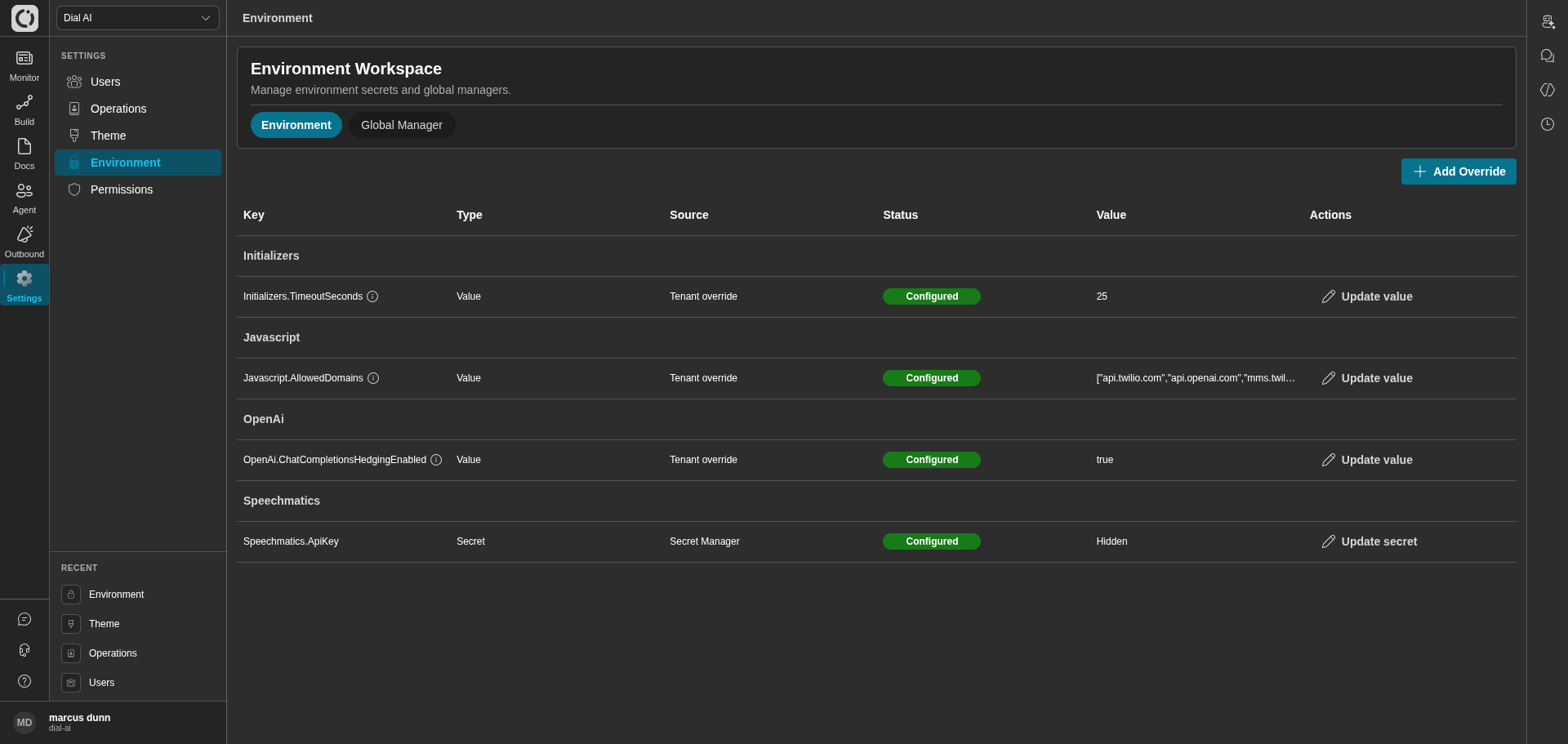The height and width of the screenshot is (744, 1568).
Task: Click the Initializers group heading
Action: coord(271,256)
